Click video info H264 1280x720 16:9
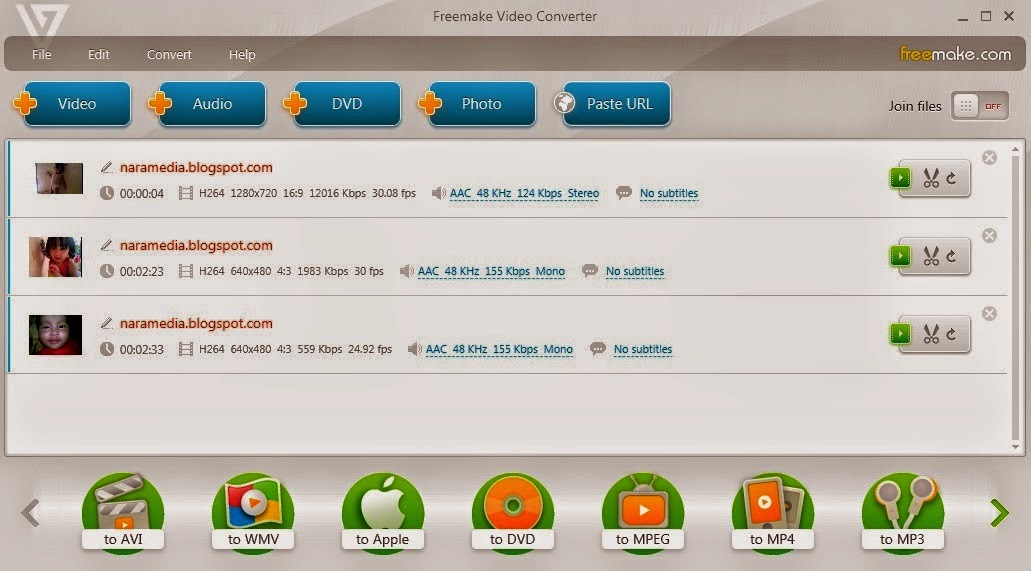Screen dimensions: 1031x571 pos(251,193)
